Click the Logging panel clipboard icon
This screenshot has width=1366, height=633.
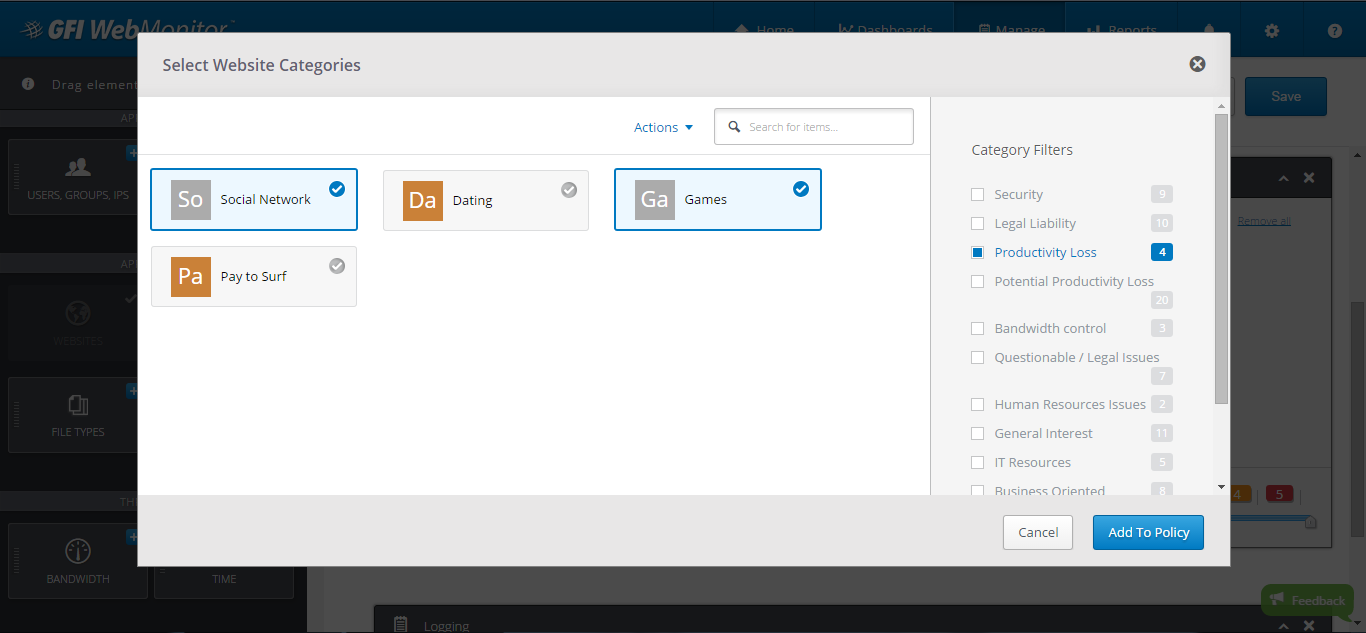401,624
